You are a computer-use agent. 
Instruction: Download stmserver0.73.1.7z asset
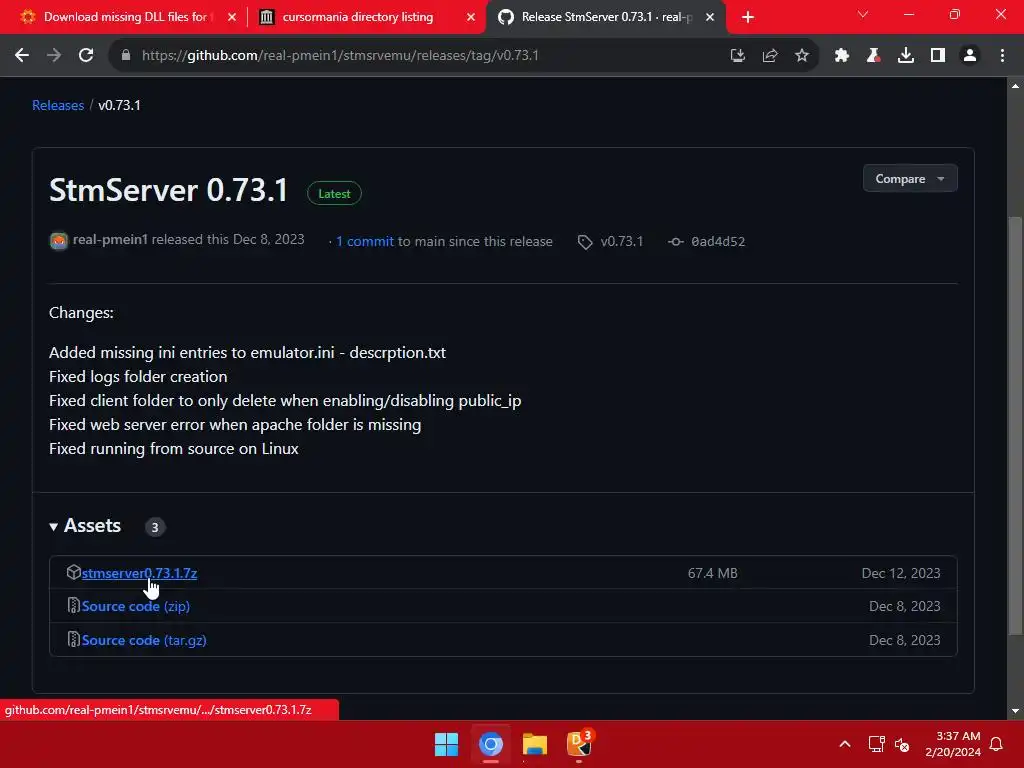click(x=139, y=573)
